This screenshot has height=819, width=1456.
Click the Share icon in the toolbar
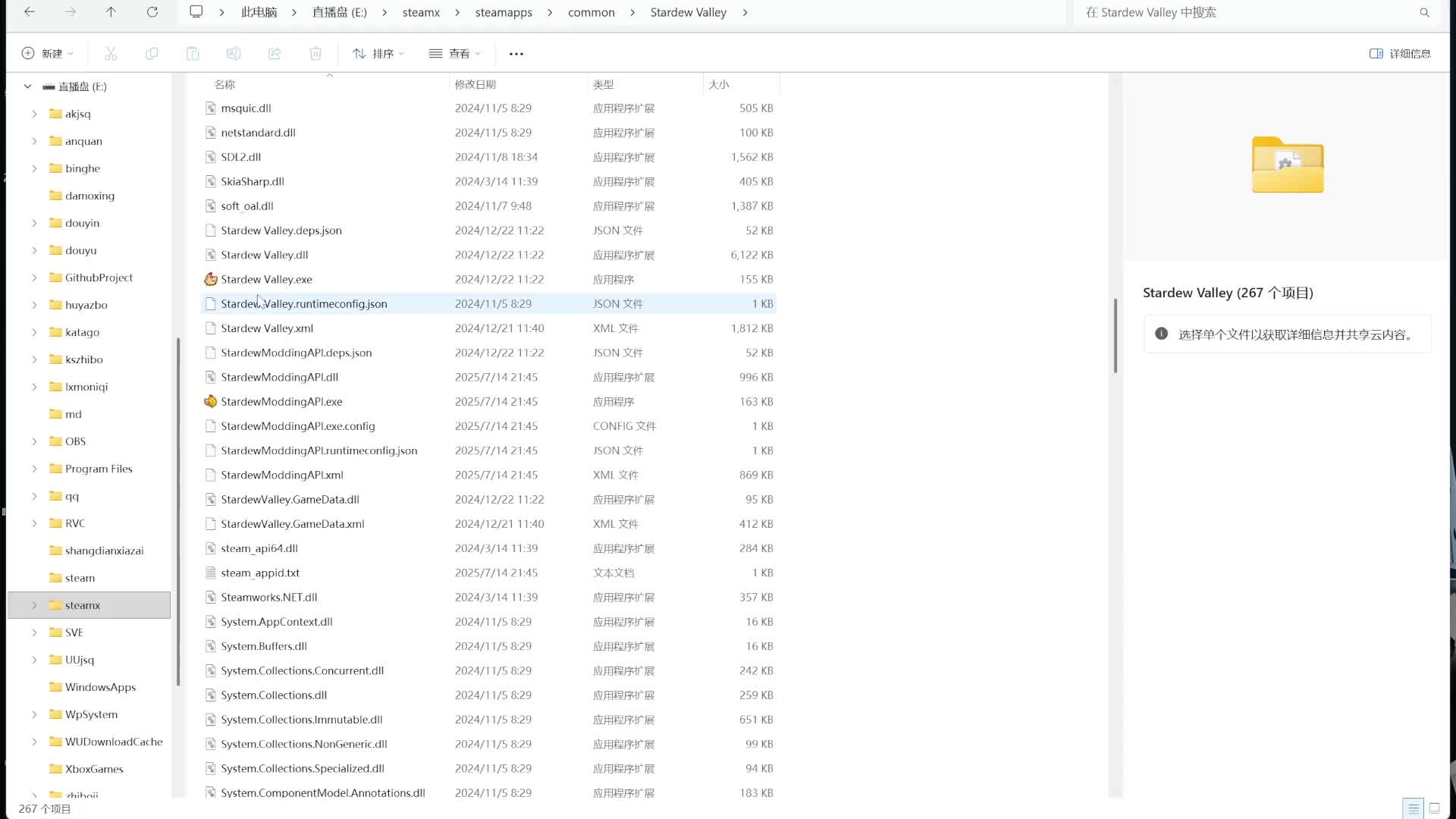[275, 53]
